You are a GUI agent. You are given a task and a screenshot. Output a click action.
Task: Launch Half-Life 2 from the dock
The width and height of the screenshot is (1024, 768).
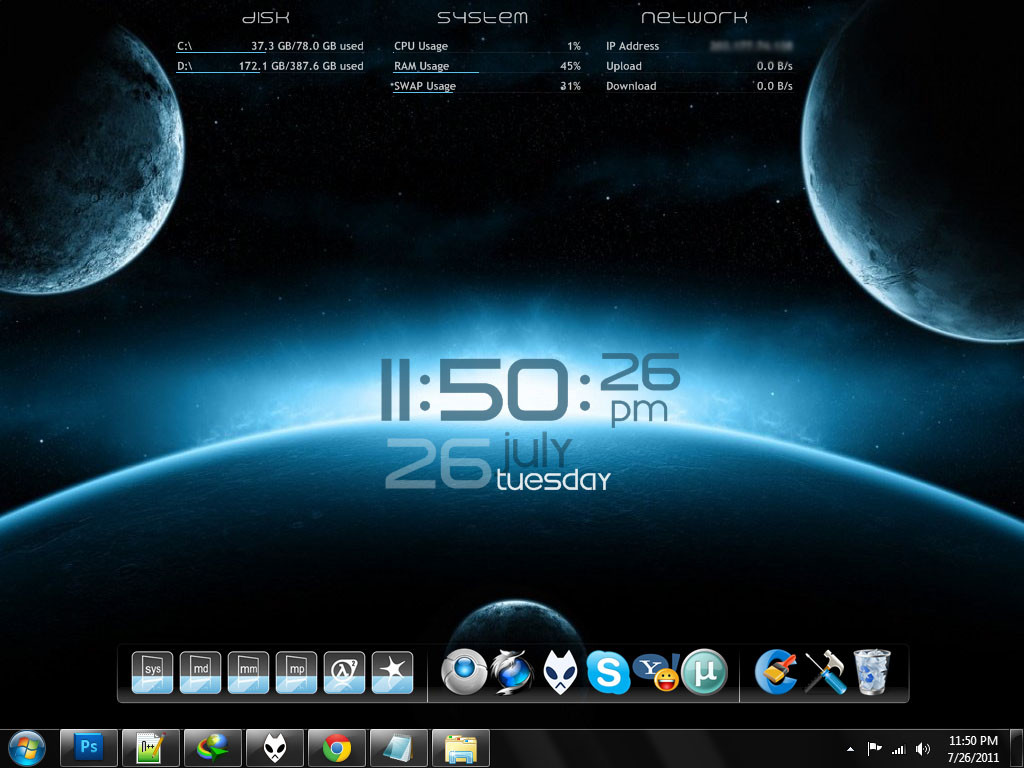[344, 672]
